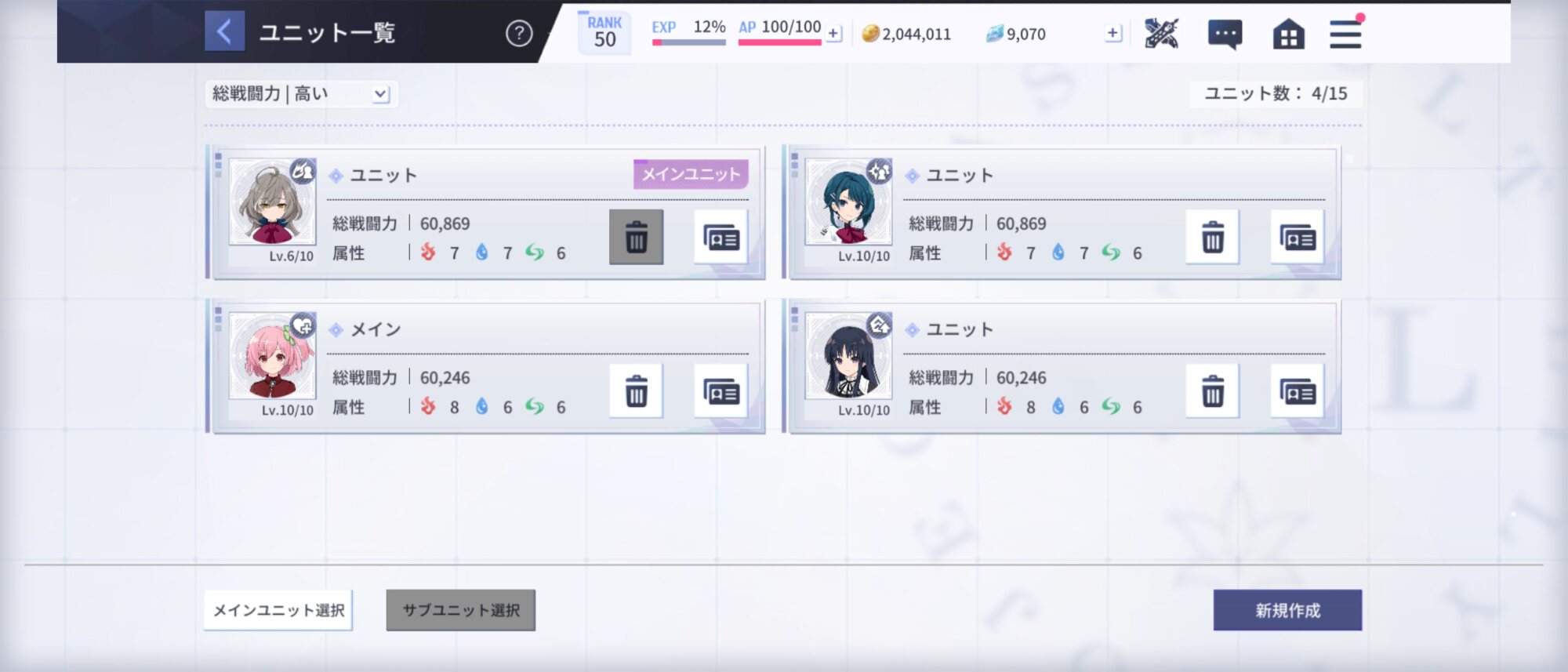
Task: Add AP with the plus button
Action: coord(834,34)
